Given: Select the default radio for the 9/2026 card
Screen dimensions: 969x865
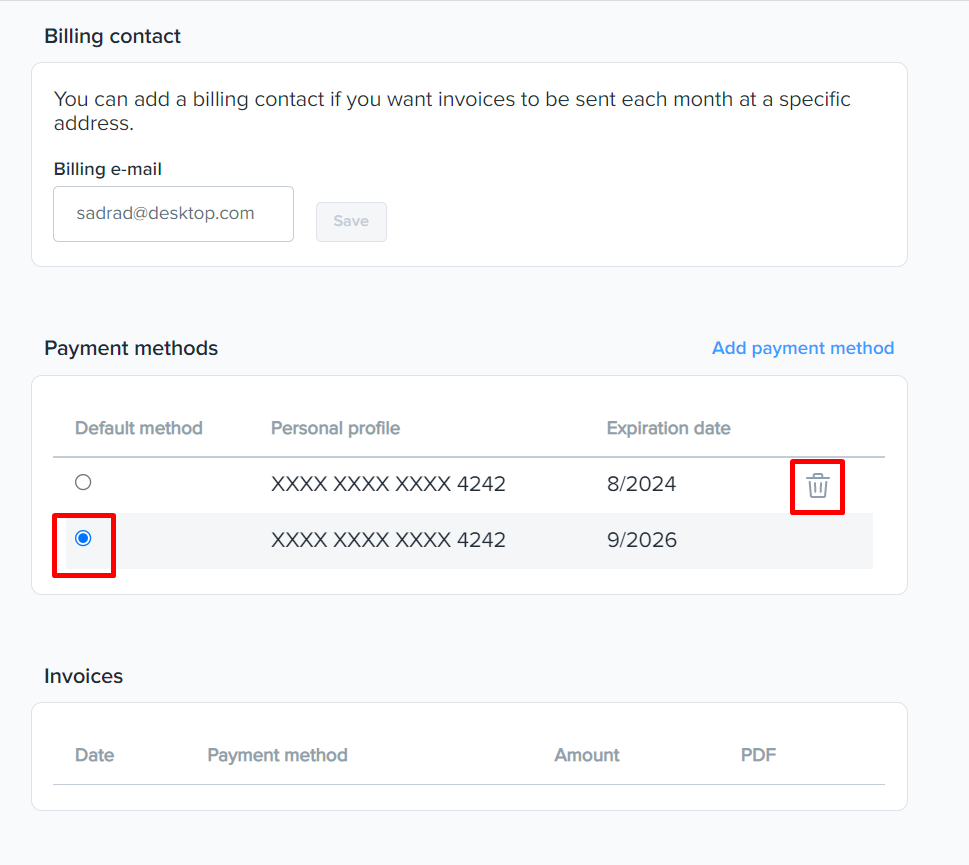Looking at the screenshot, I should point(83,539).
